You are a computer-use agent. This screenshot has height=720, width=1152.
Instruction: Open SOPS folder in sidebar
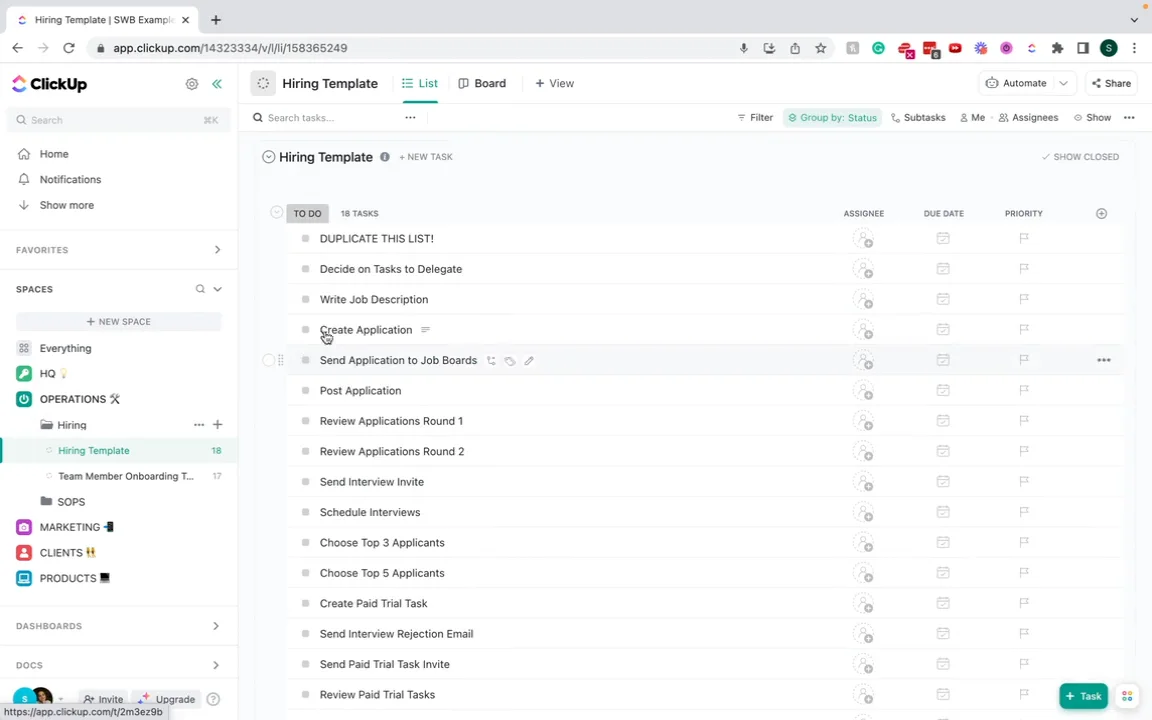pos(71,502)
